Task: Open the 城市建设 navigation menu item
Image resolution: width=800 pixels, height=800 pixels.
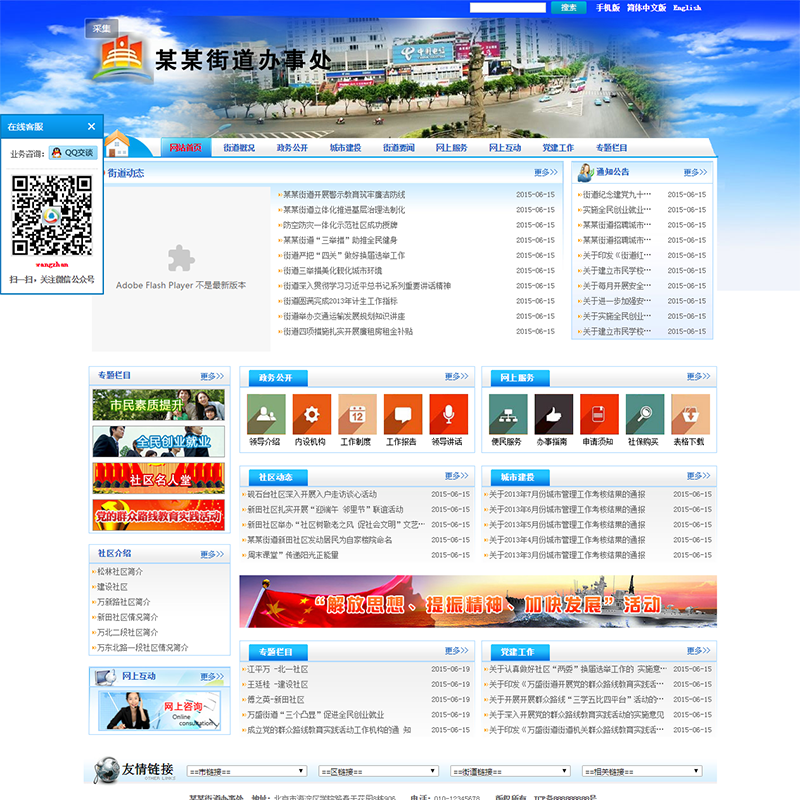Action: 345,147
